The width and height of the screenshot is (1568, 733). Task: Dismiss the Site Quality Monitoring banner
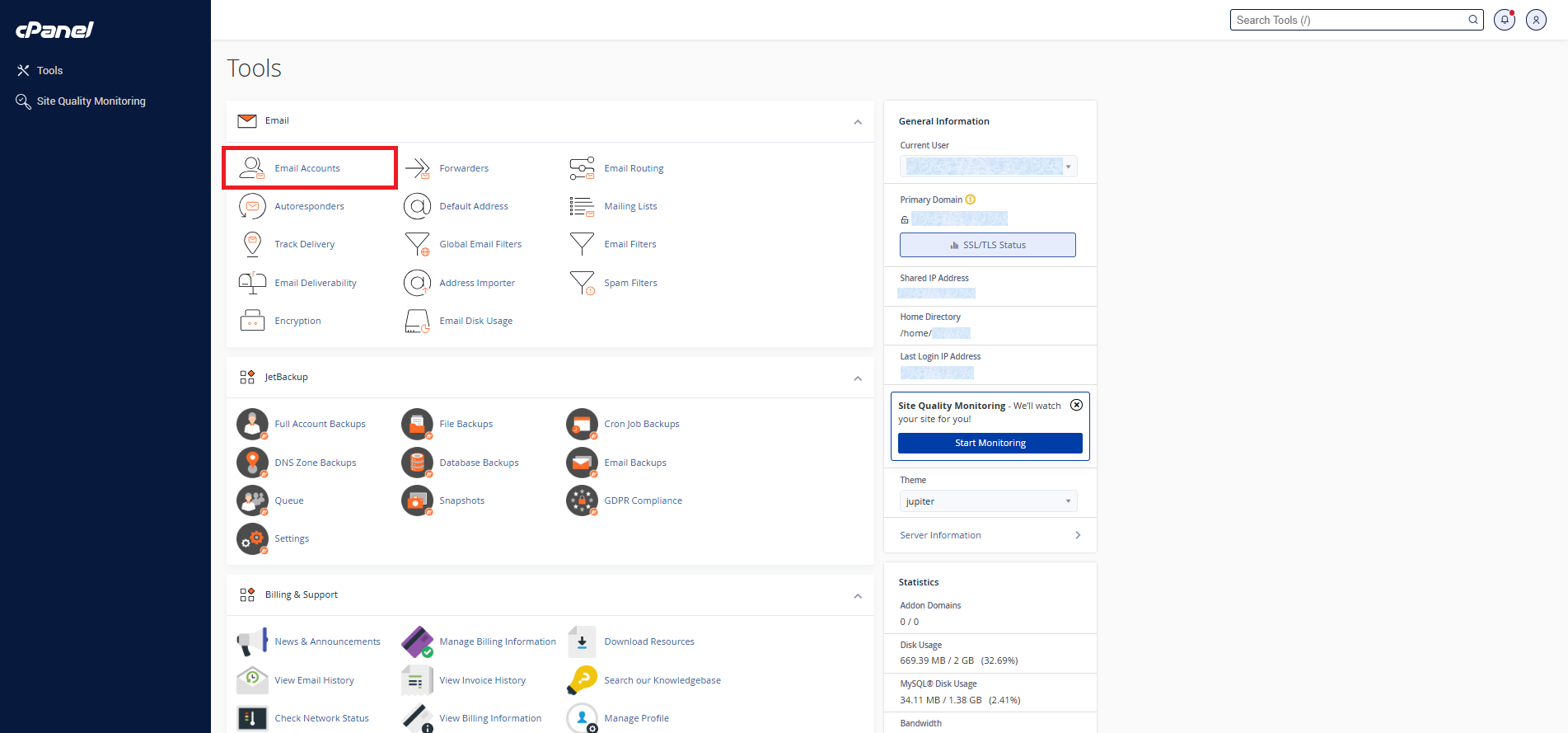click(1076, 405)
